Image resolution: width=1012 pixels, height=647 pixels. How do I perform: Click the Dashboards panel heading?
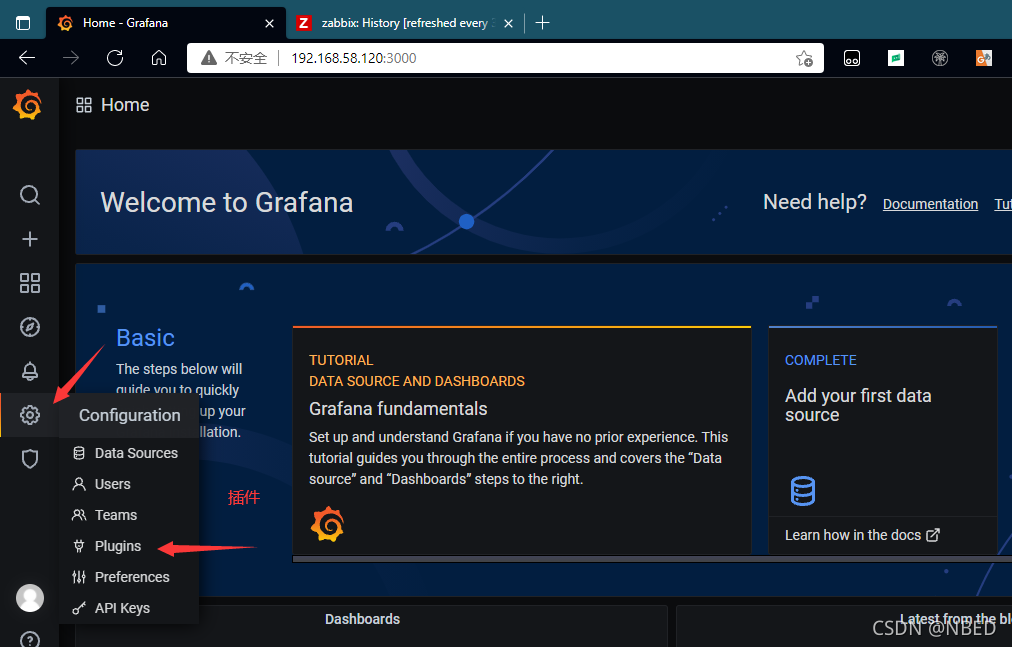coord(362,619)
